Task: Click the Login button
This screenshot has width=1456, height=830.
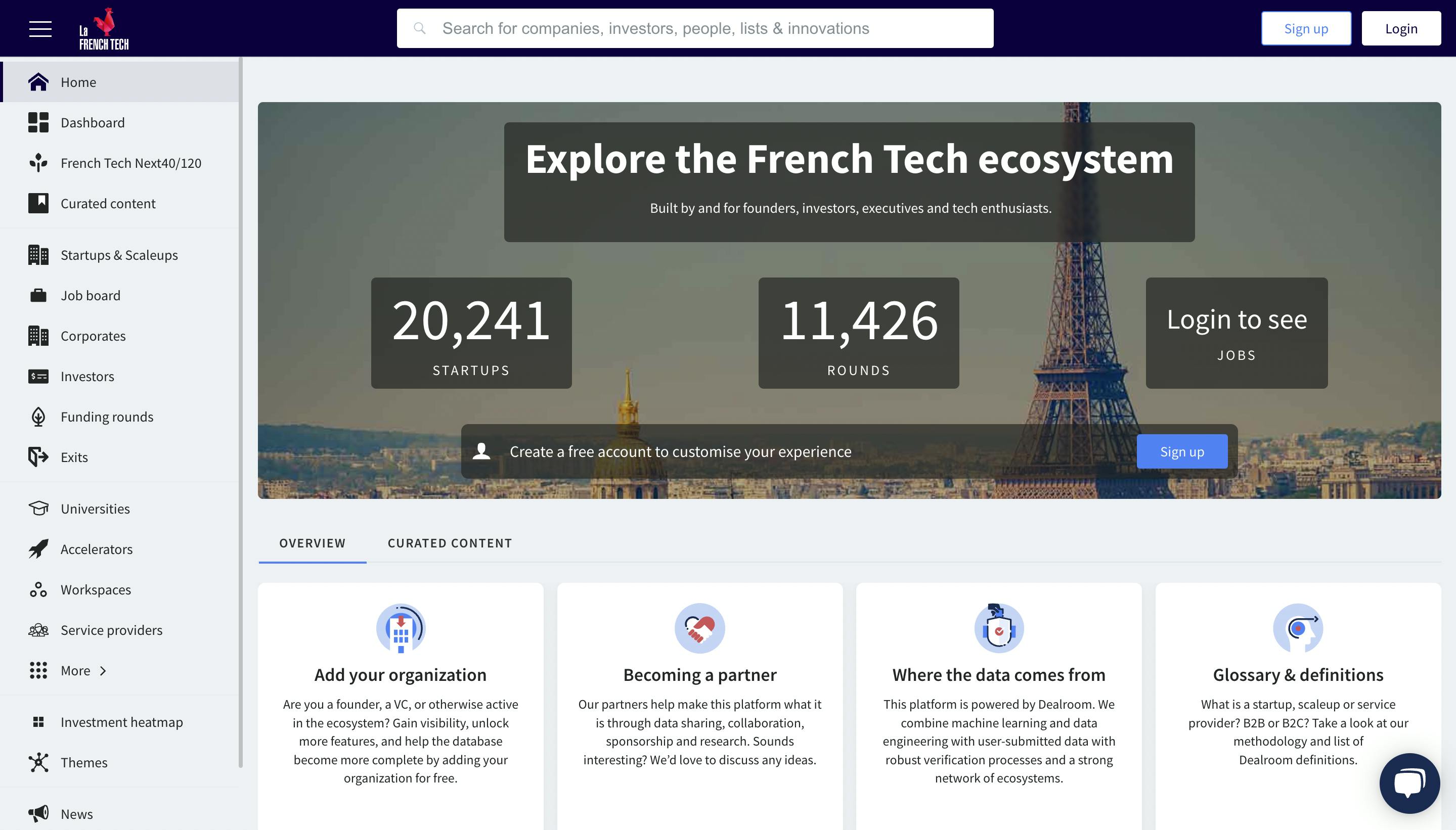Action: click(x=1401, y=28)
